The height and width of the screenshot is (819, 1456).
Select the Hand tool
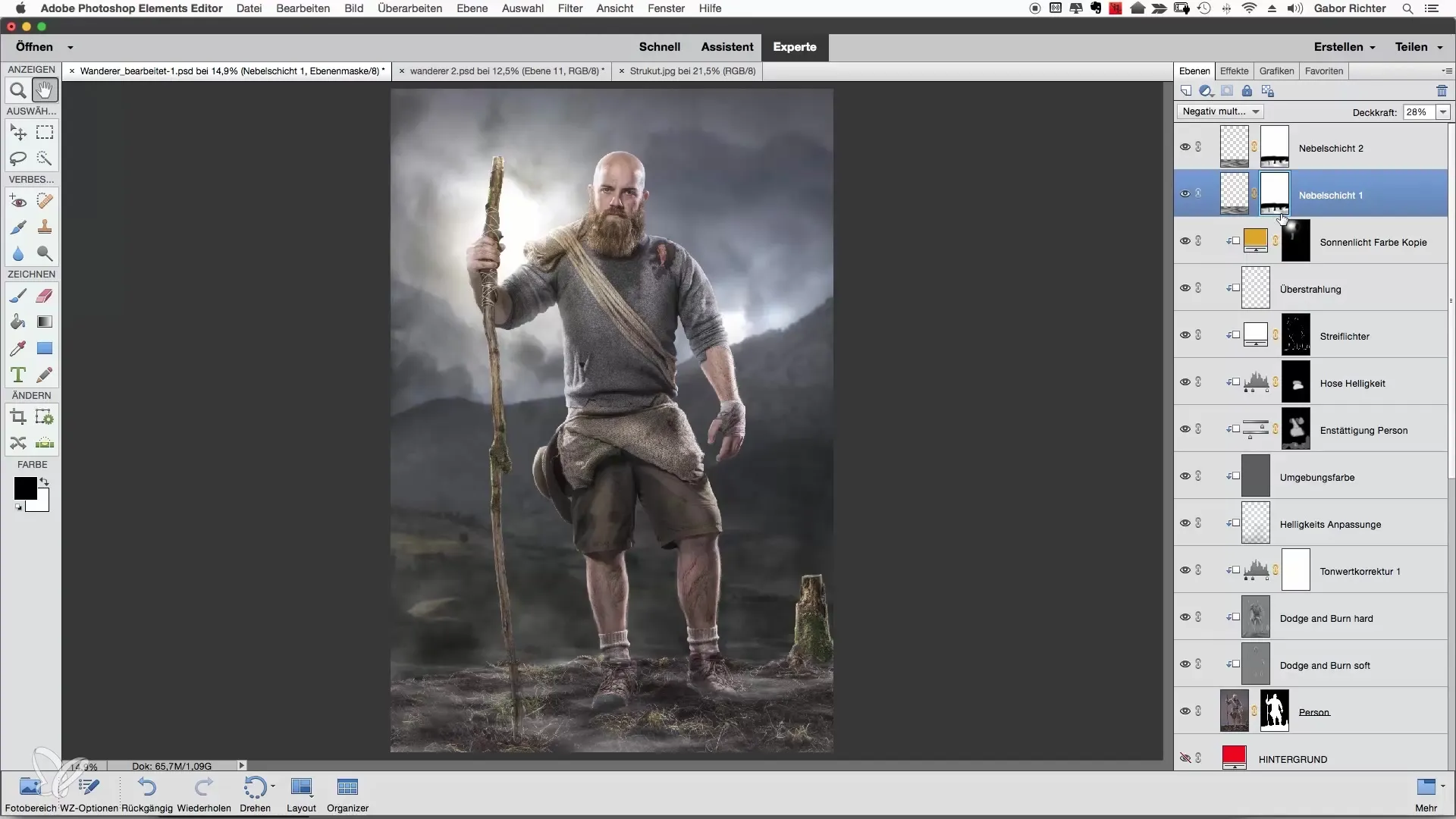[x=45, y=90]
